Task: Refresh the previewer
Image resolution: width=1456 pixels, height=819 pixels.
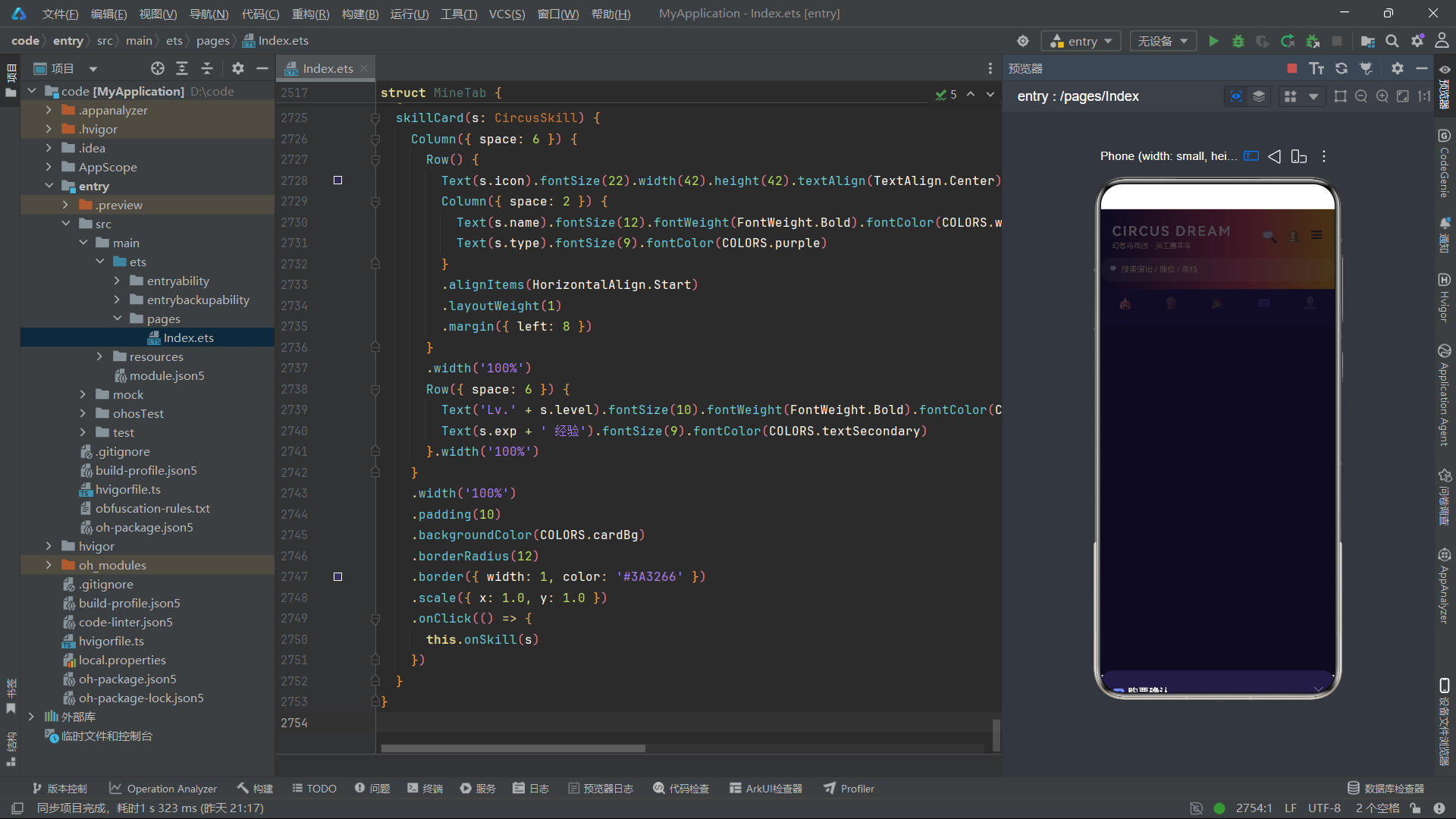Action: click(x=1341, y=68)
